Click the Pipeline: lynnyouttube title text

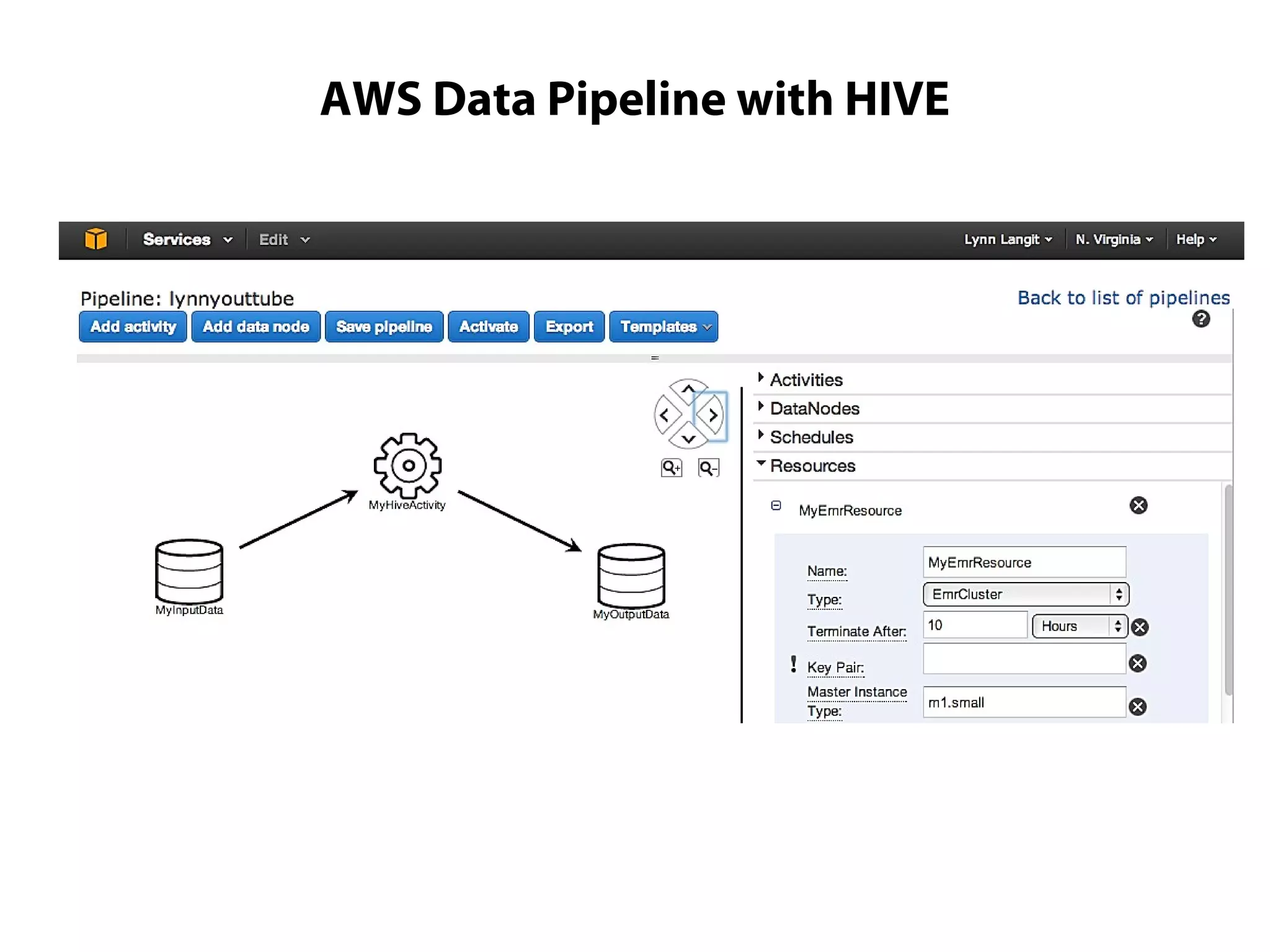pos(187,299)
